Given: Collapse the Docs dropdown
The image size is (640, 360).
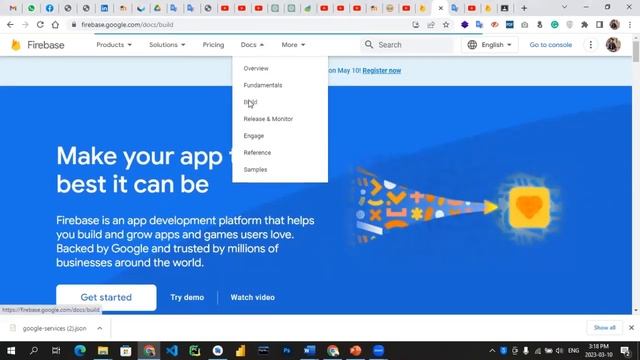Looking at the screenshot, I should 252,45.
